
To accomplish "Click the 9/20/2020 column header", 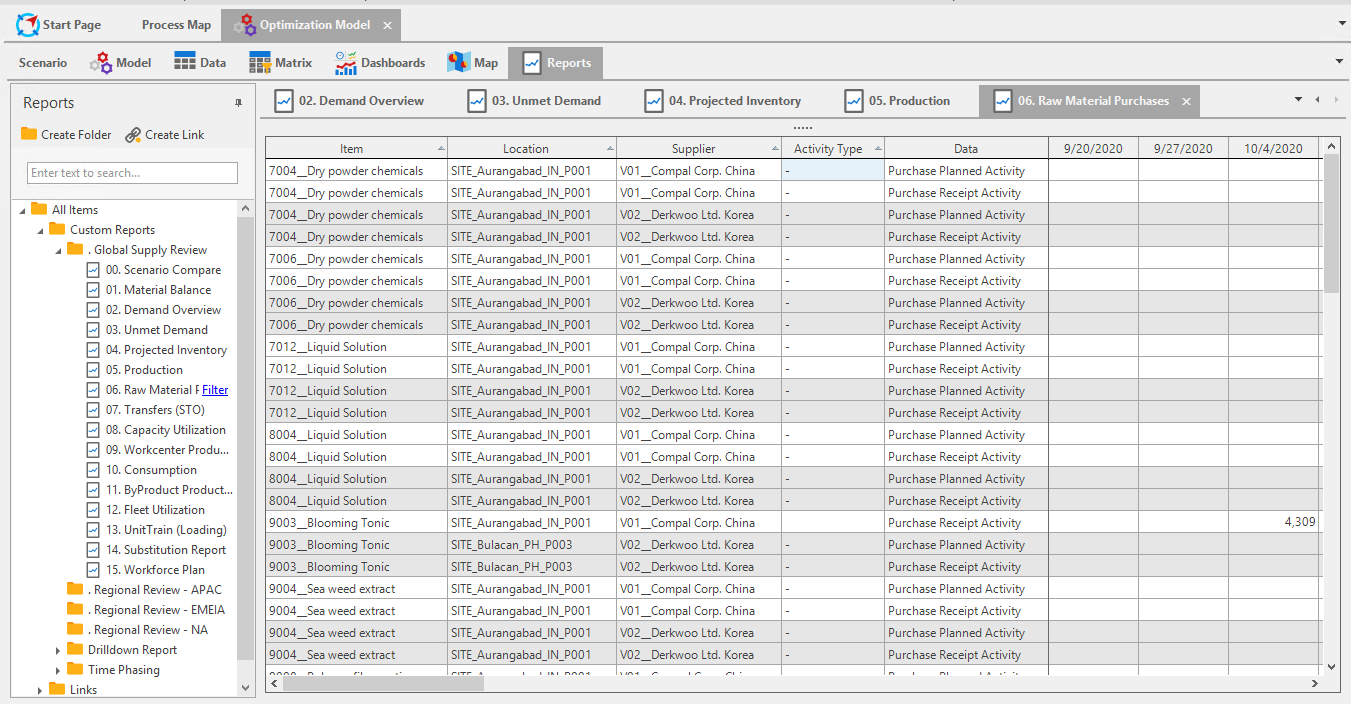I will (x=1093, y=148).
